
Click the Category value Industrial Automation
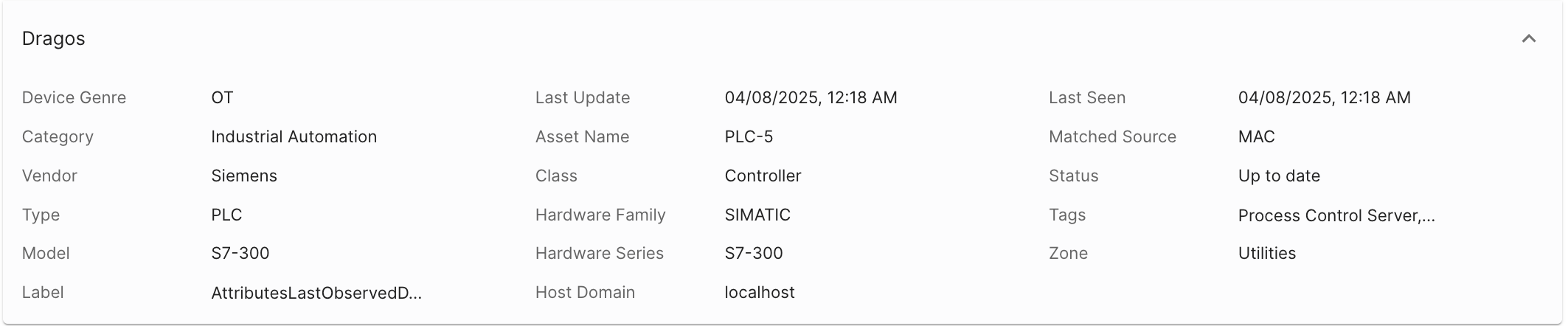point(294,137)
